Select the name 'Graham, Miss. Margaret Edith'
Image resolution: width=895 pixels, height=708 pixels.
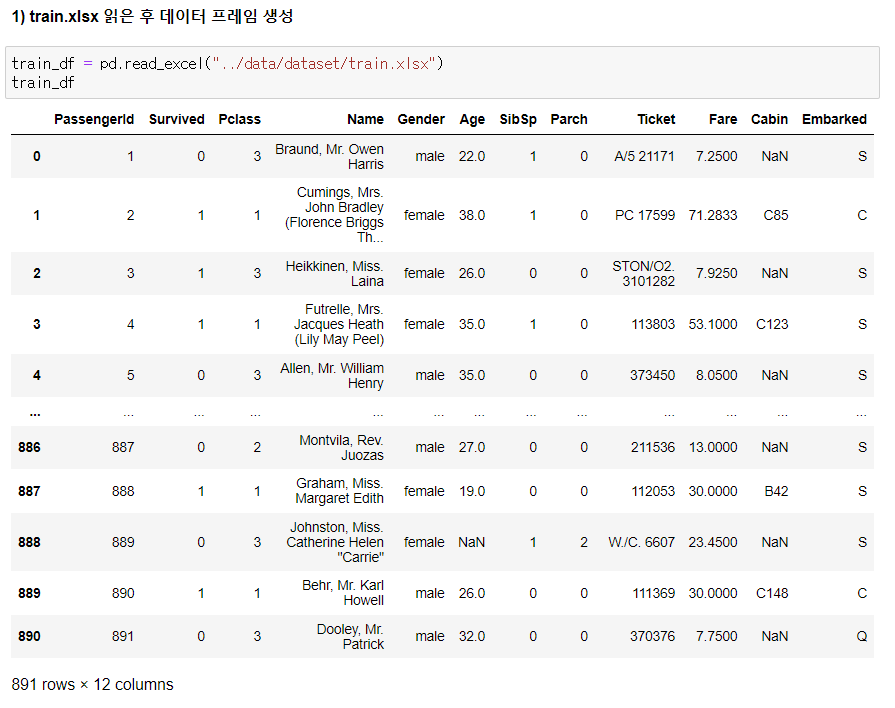click(x=339, y=491)
